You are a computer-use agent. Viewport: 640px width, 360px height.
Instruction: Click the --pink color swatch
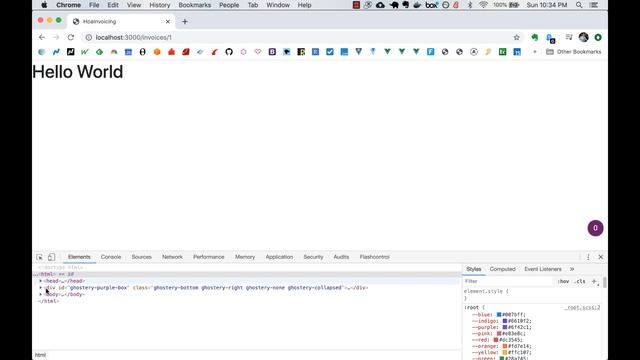point(499,333)
